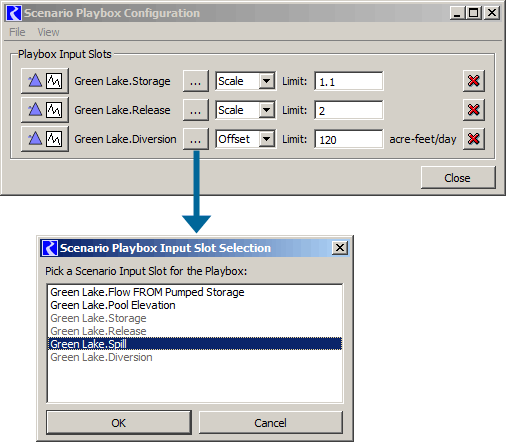
Task: Delete Green Lake.Diversion slot with red X
Action: tap(474, 139)
